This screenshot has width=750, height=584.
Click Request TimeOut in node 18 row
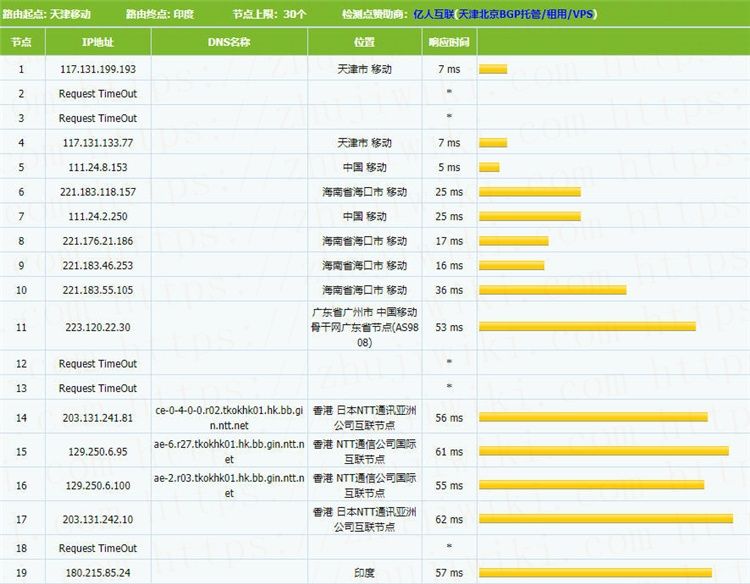(x=98, y=548)
